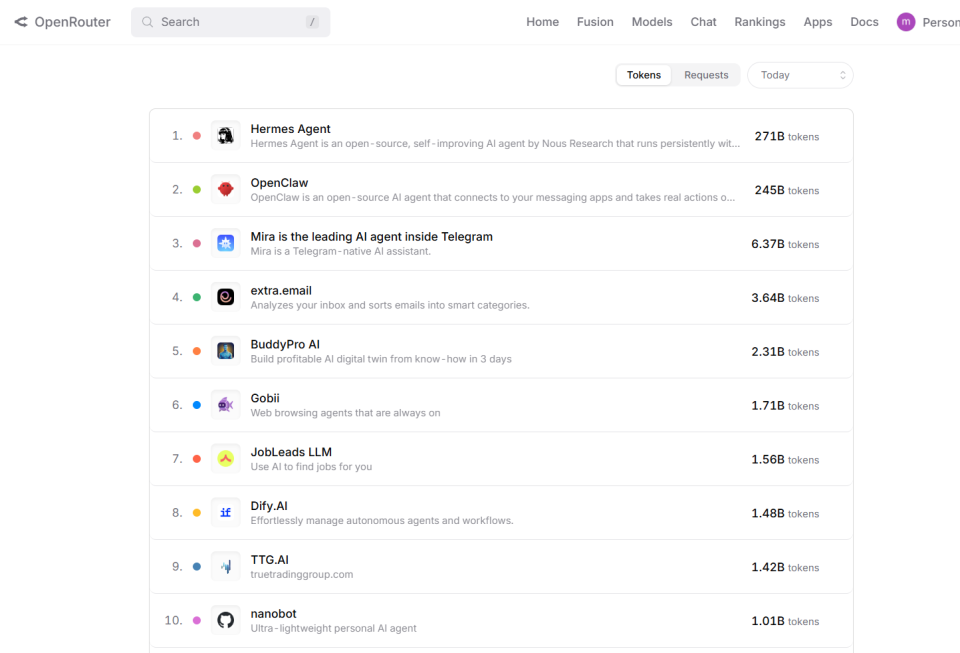The image size is (960, 653).
Task: Click the 1.01B tokens value
Action: tap(786, 621)
